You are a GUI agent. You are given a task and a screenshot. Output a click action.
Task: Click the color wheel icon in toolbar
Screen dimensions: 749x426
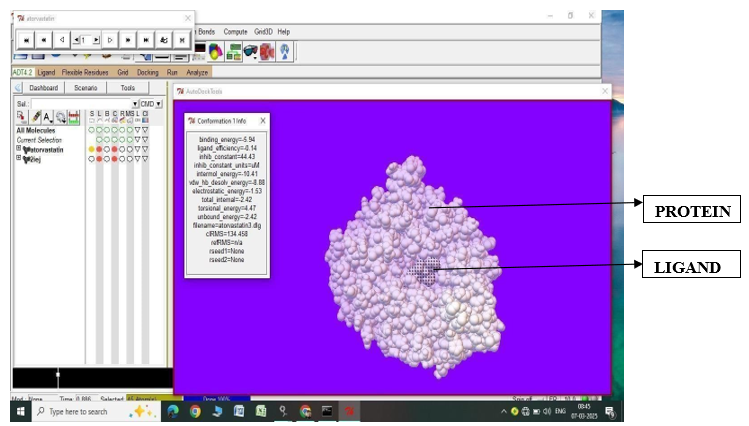point(216,51)
